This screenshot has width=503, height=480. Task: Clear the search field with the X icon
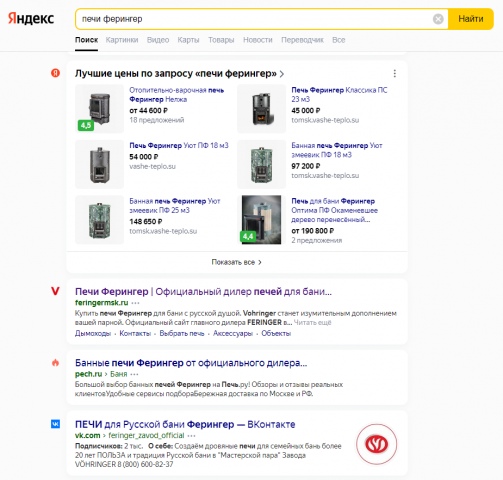pyautogui.click(x=438, y=19)
